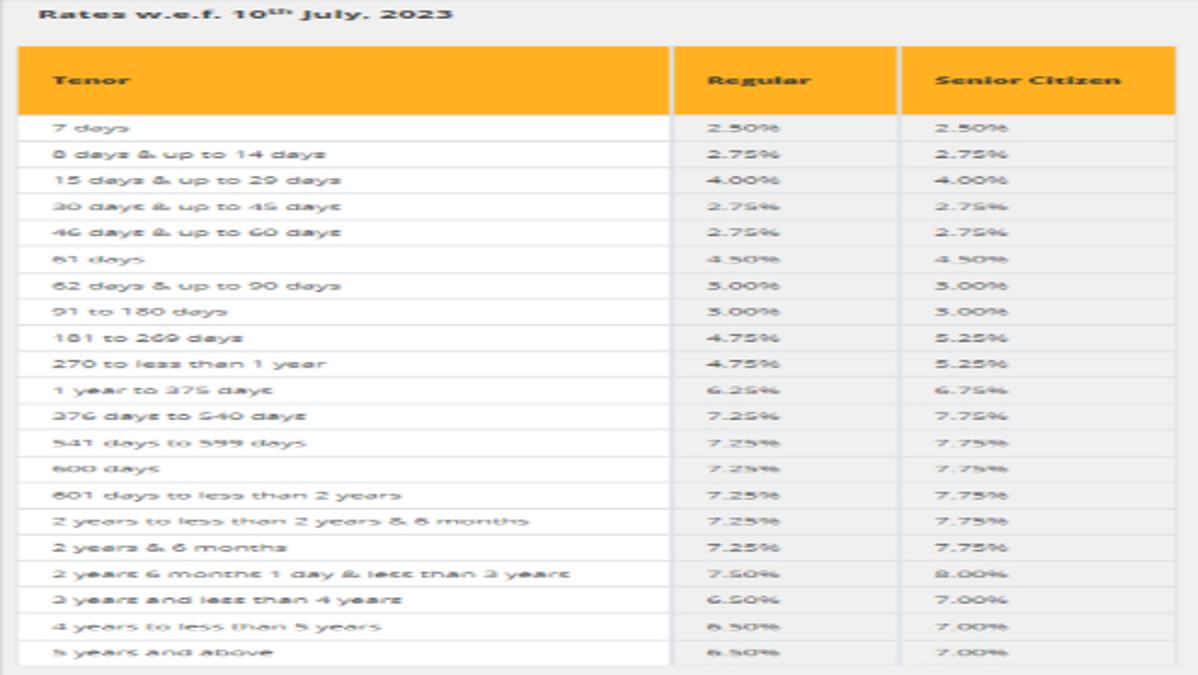1198x675 pixels.
Task: Select the 2 years & 6 months row
Action: (597, 547)
